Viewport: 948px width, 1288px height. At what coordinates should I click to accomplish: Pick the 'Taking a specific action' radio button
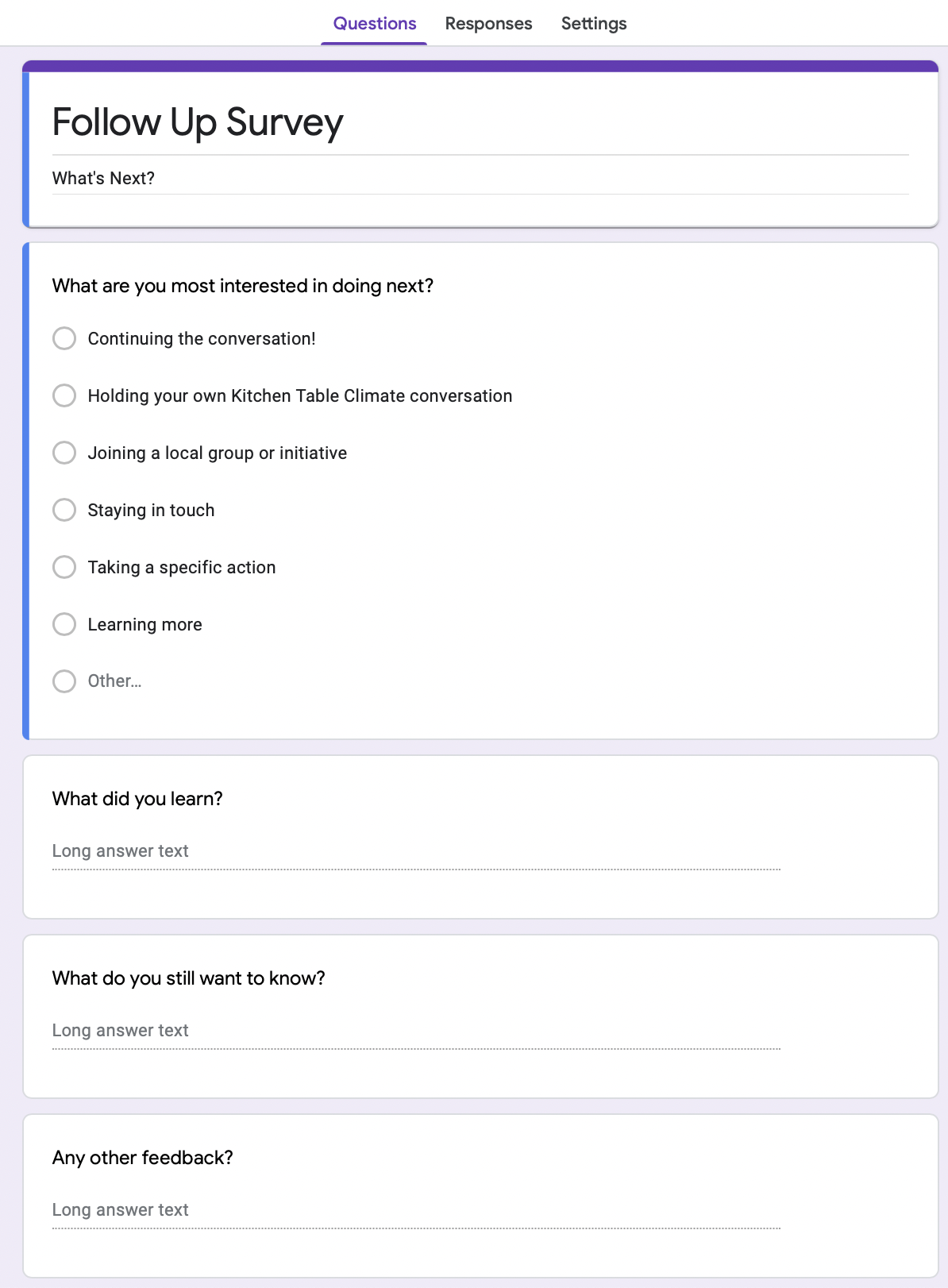point(64,567)
